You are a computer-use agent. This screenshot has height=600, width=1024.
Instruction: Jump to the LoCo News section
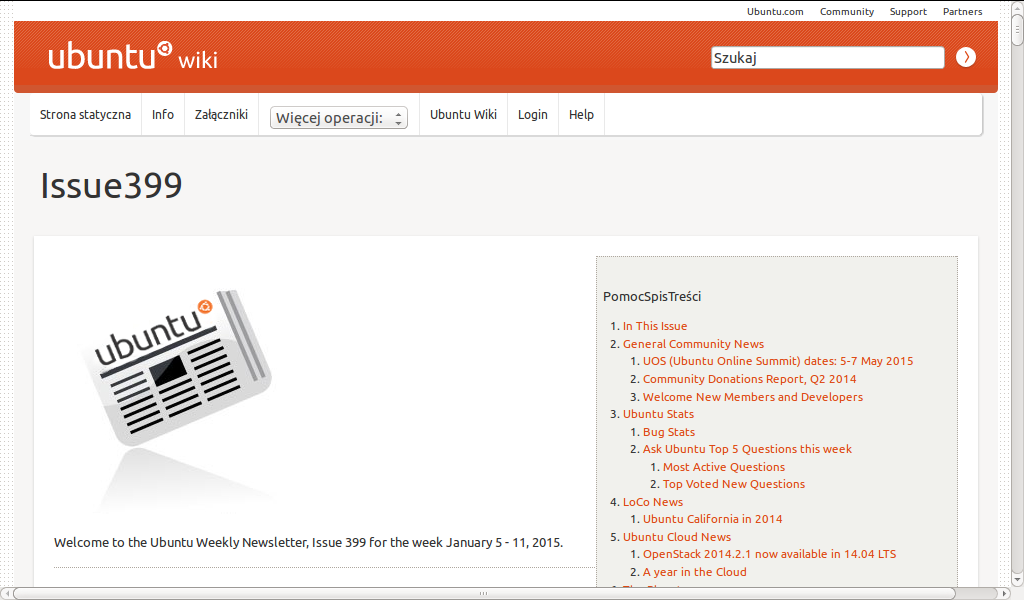click(653, 502)
